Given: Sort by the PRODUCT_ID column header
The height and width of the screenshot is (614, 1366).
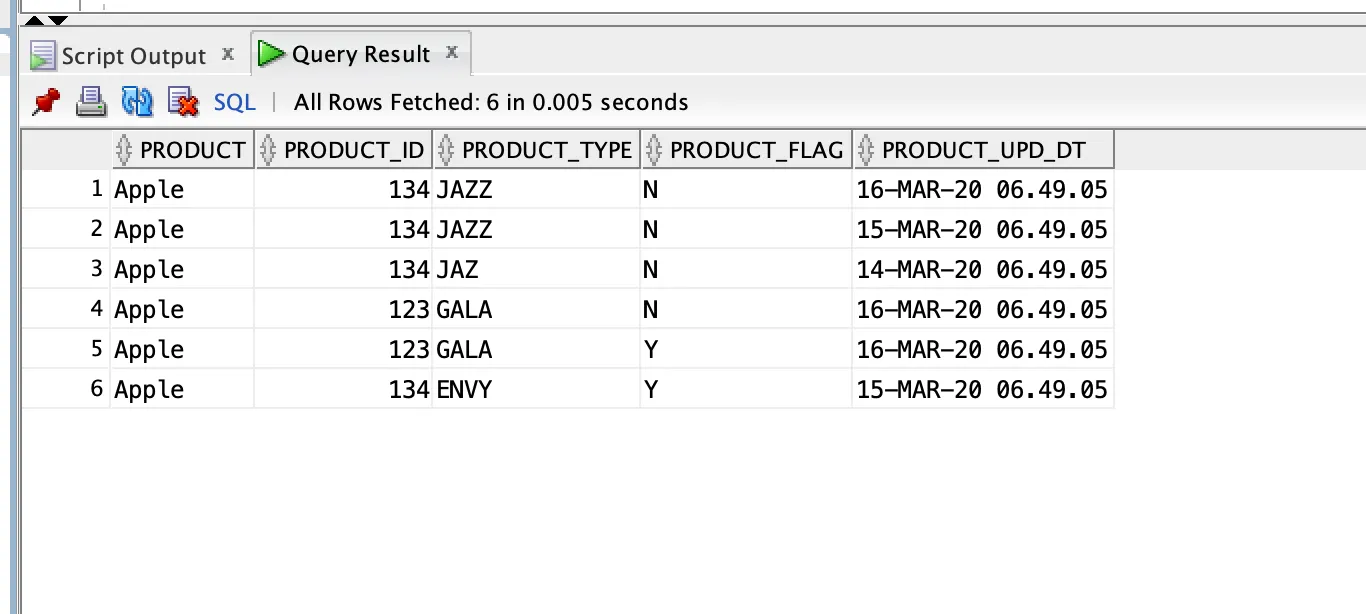Looking at the screenshot, I should (x=354, y=151).
